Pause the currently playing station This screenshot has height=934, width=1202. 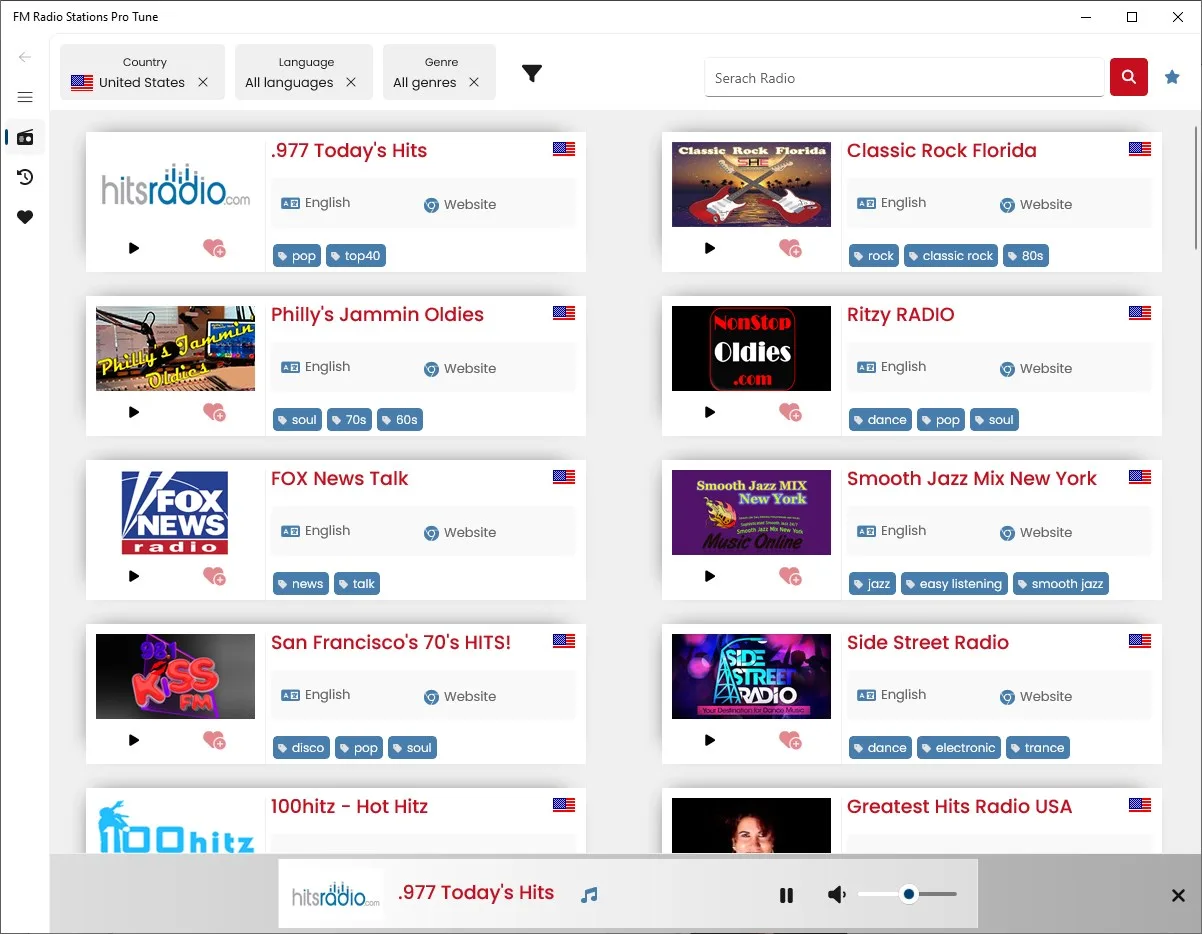[x=786, y=895]
